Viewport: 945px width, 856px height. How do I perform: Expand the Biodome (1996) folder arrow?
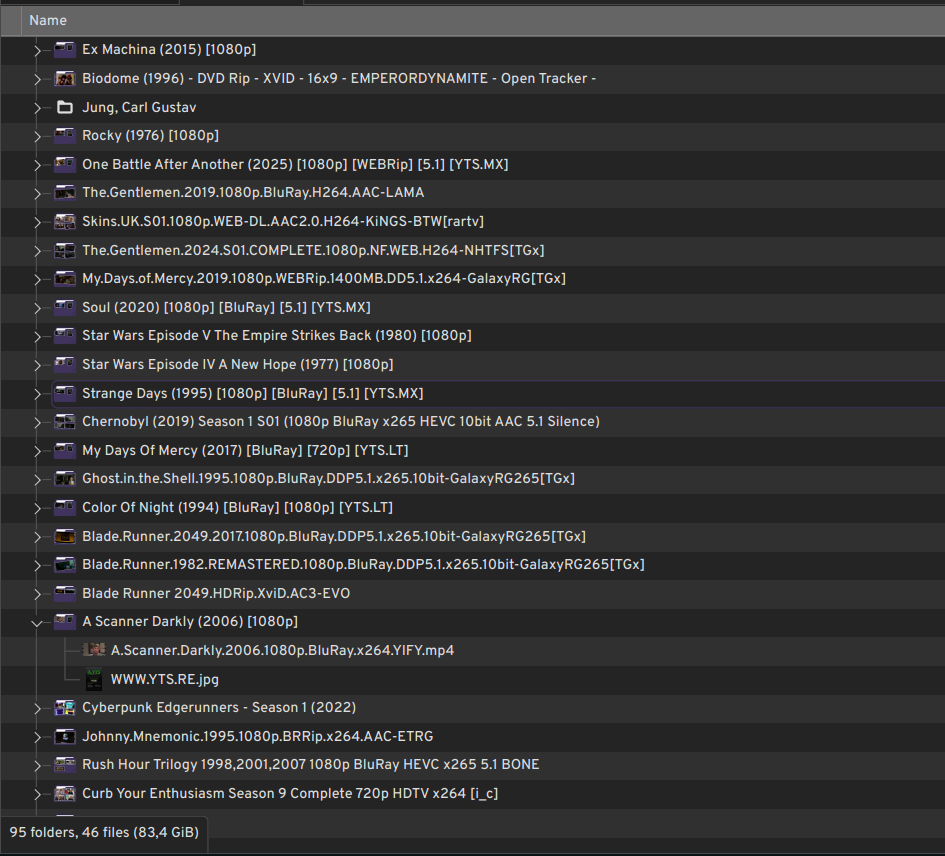37,79
